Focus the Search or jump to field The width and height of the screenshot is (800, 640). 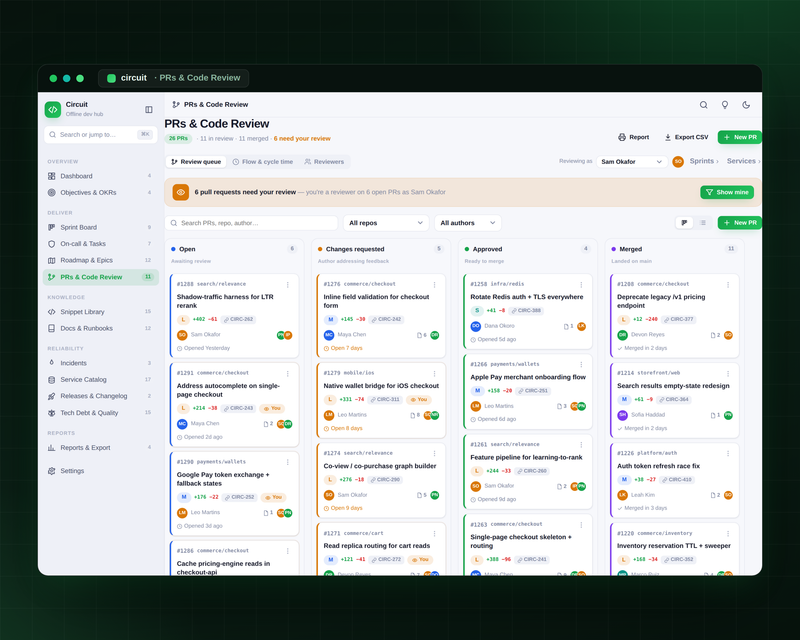click(x=101, y=135)
